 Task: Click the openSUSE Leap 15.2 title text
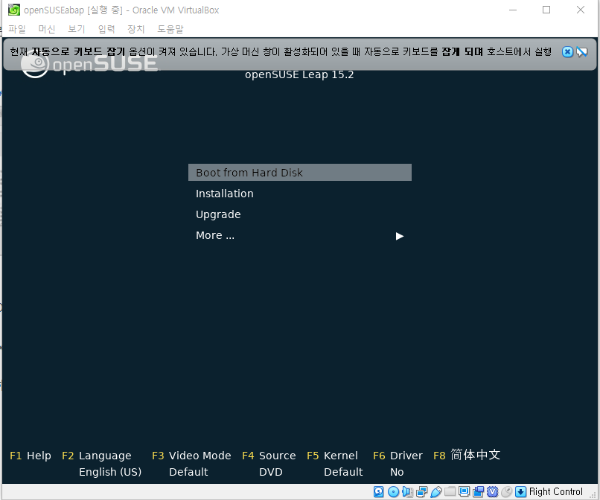click(299, 74)
